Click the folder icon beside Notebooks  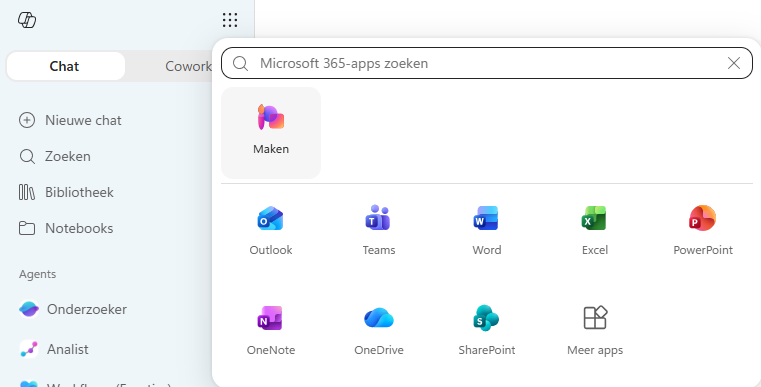pos(27,228)
